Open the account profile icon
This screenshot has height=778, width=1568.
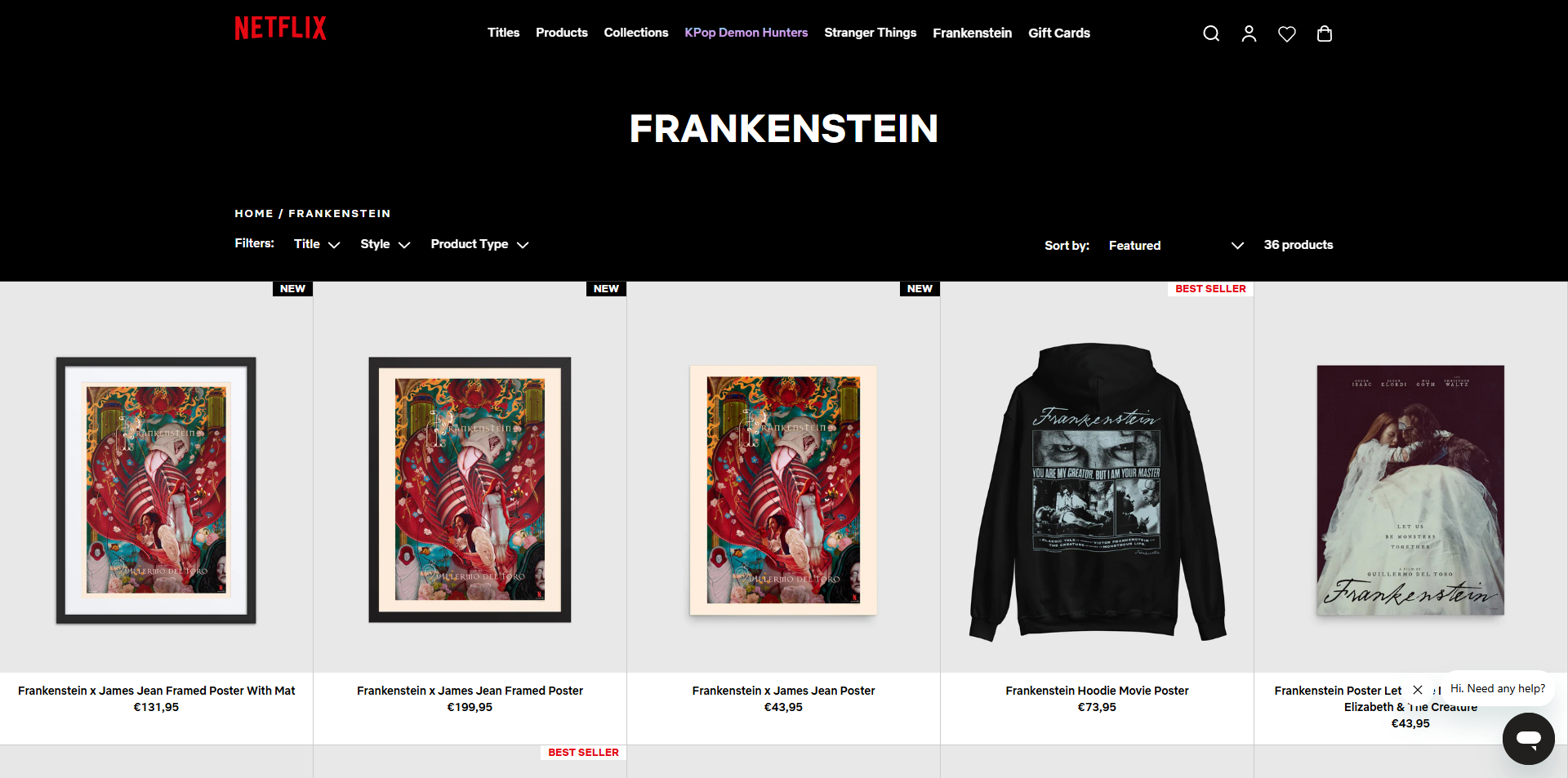click(1249, 33)
